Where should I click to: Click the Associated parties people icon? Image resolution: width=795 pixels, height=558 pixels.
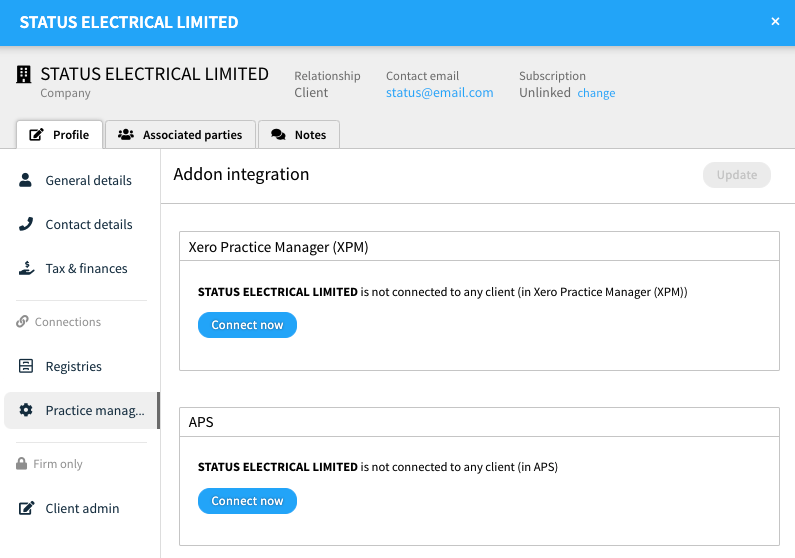(126, 135)
